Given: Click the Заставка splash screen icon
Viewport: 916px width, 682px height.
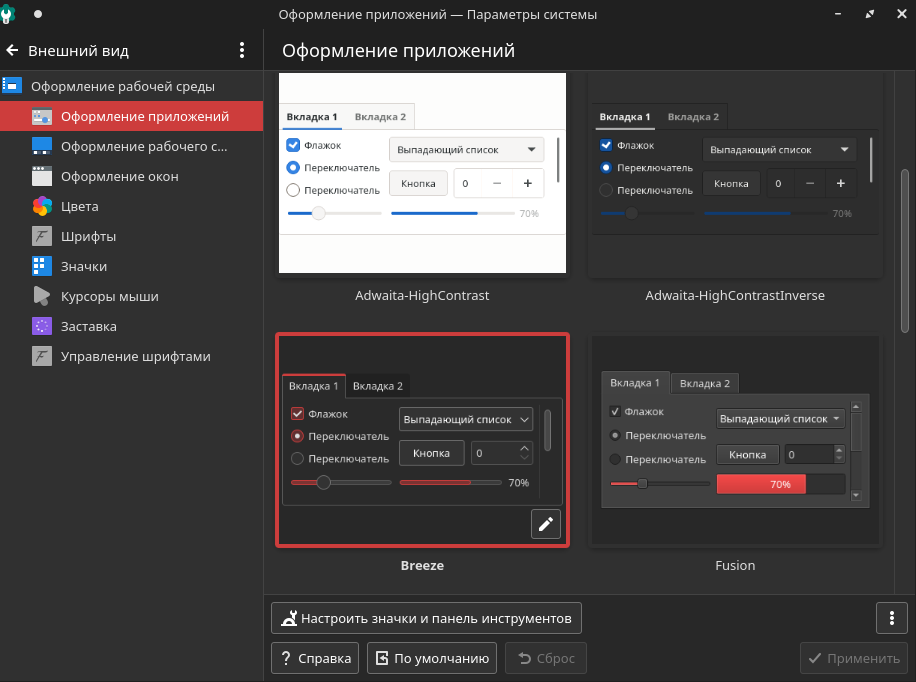Looking at the screenshot, I should click(x=42, y=327).
